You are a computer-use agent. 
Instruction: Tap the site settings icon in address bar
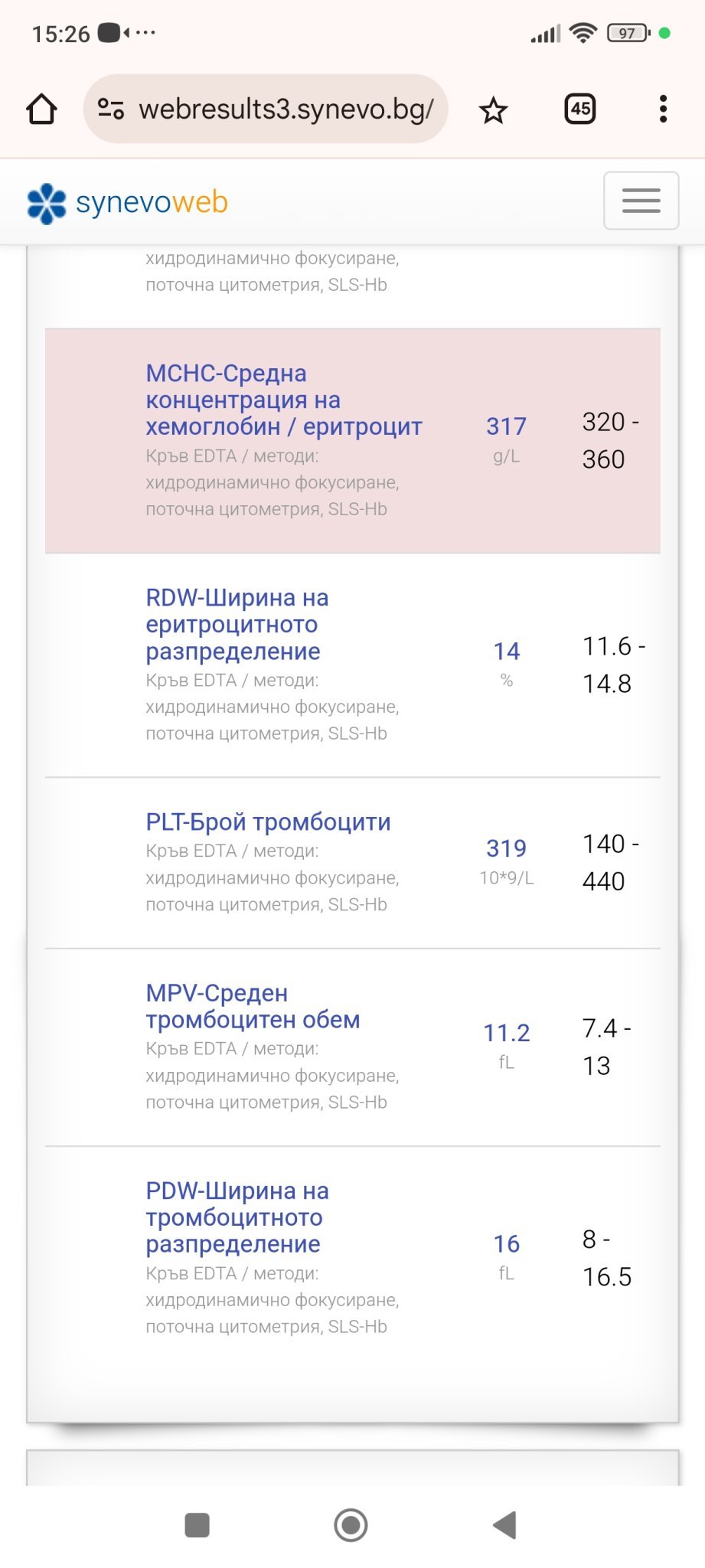(x=111, y=109)
